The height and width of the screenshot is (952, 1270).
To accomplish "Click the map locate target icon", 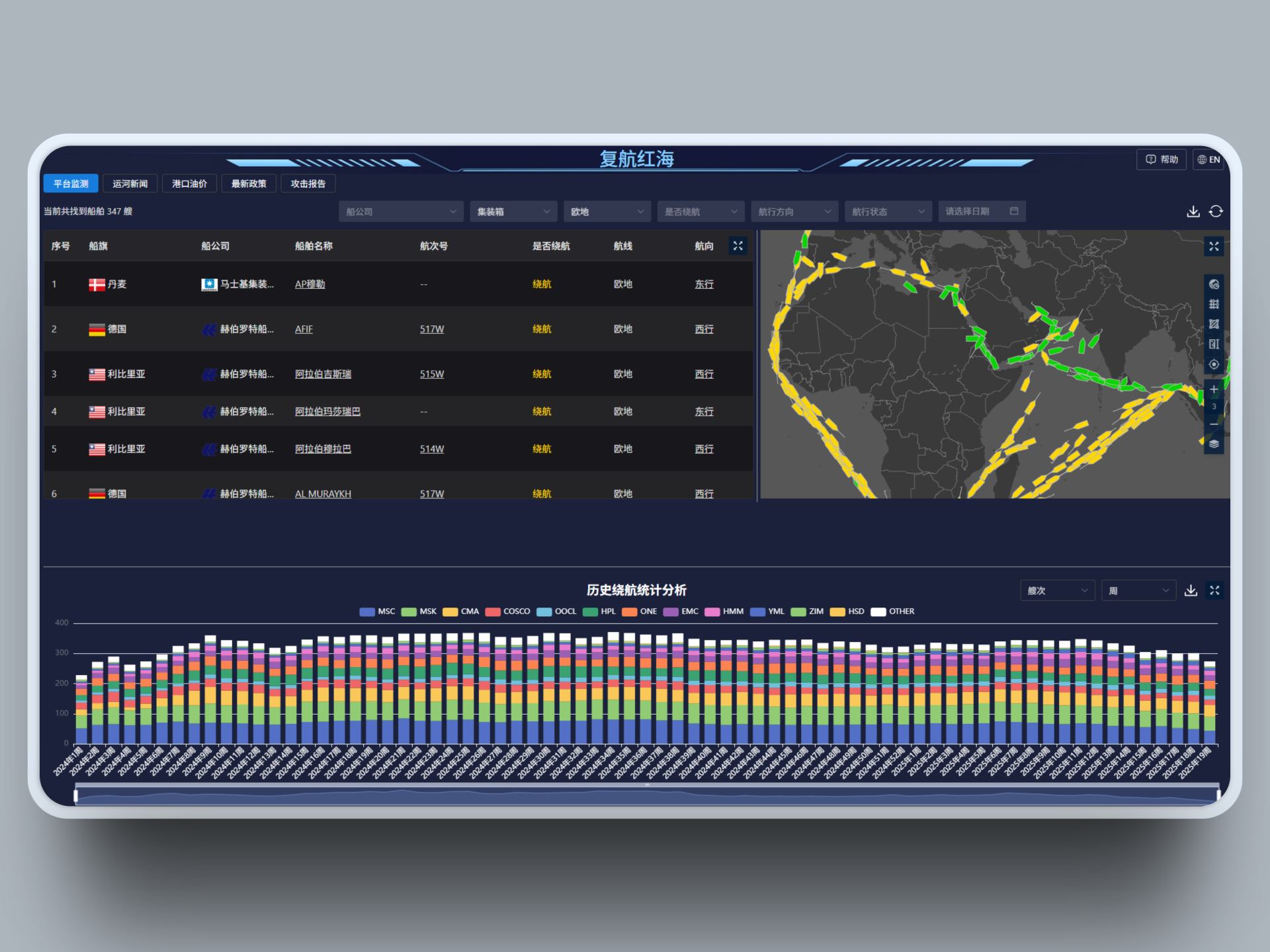I will [1214, 364].
